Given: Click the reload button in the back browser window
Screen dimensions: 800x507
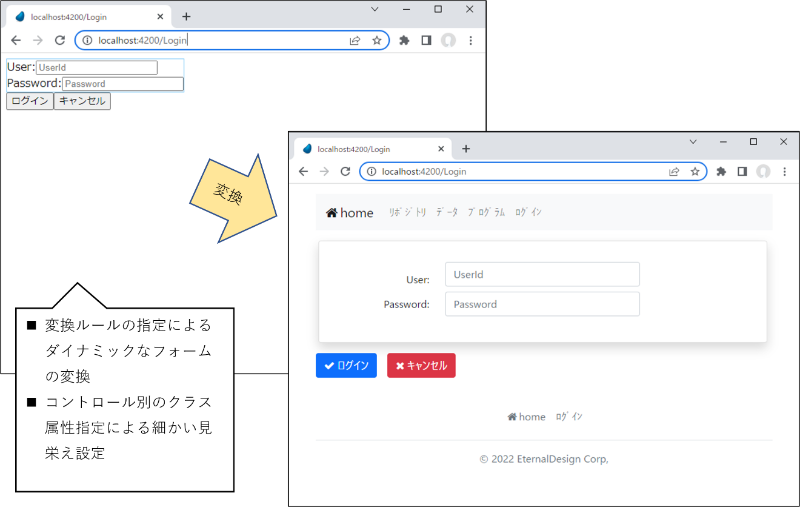Looking at the screenshot, I should (x=60, y=41).
